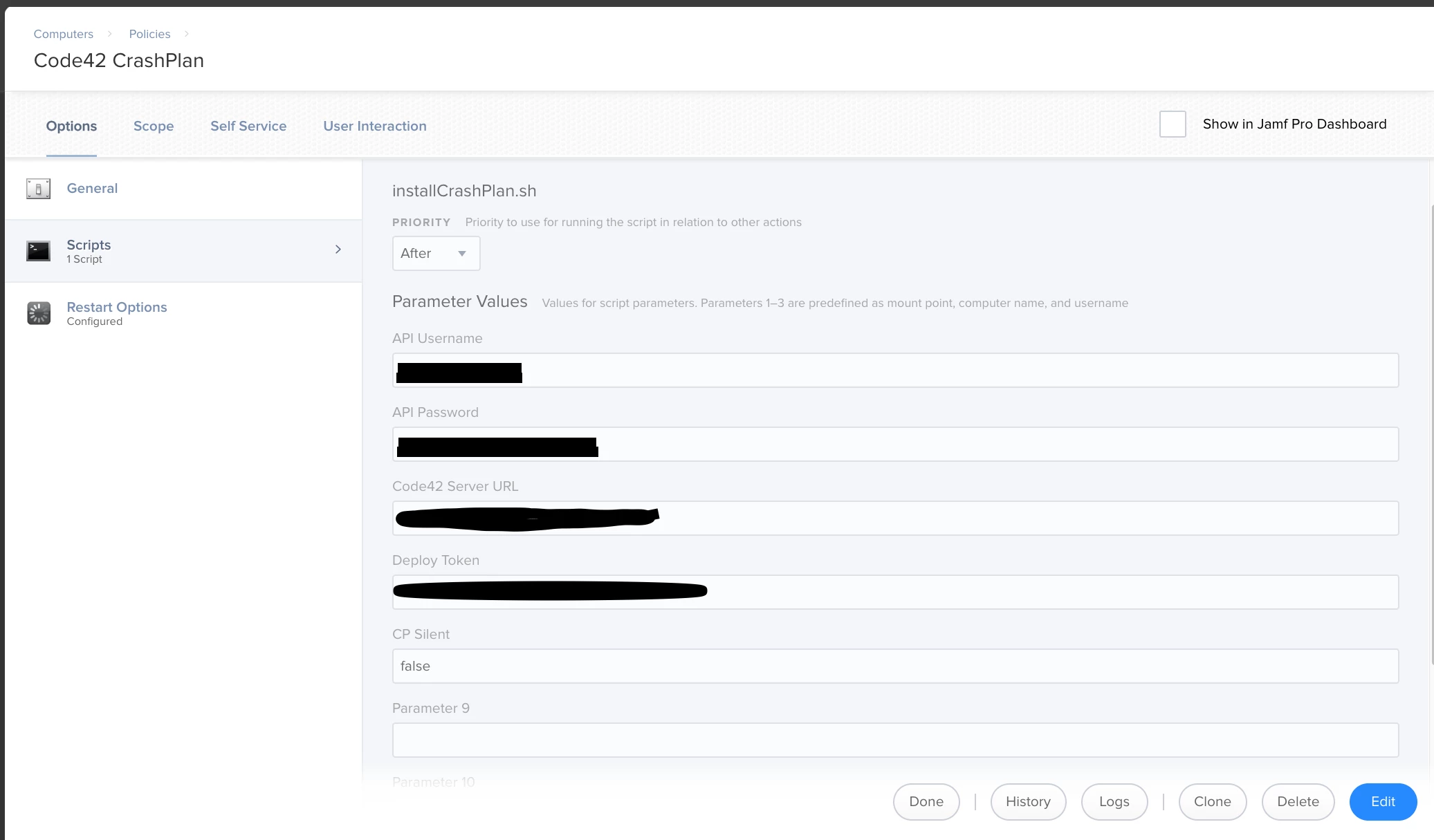
Task: Go to Computers breadcrumb
Action: tap(64, 34)
